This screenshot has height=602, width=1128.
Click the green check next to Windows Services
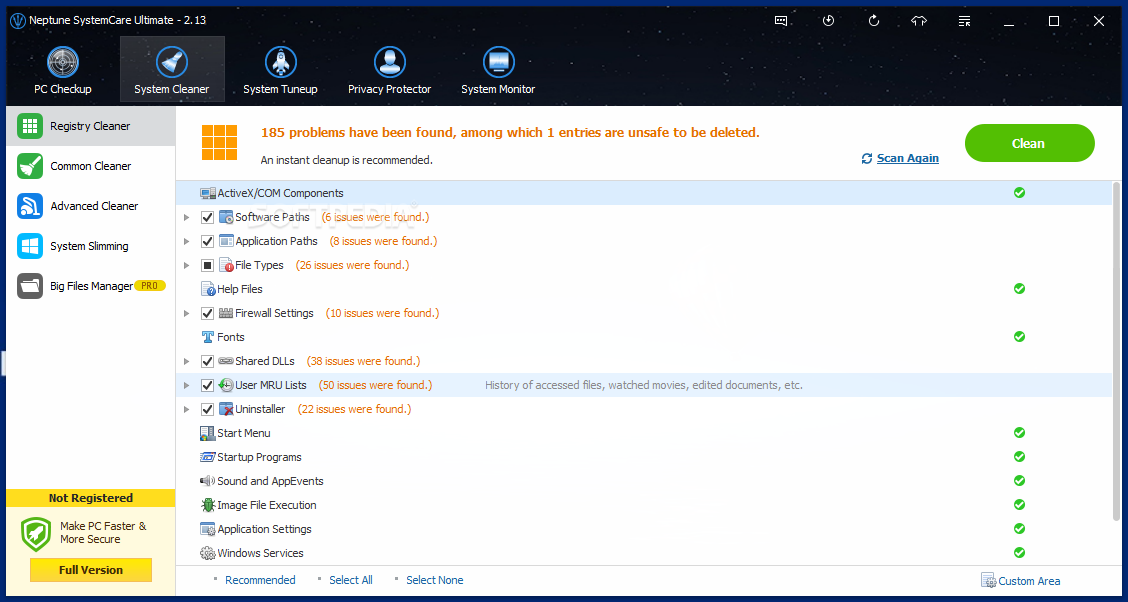[x=1019, y=552]
